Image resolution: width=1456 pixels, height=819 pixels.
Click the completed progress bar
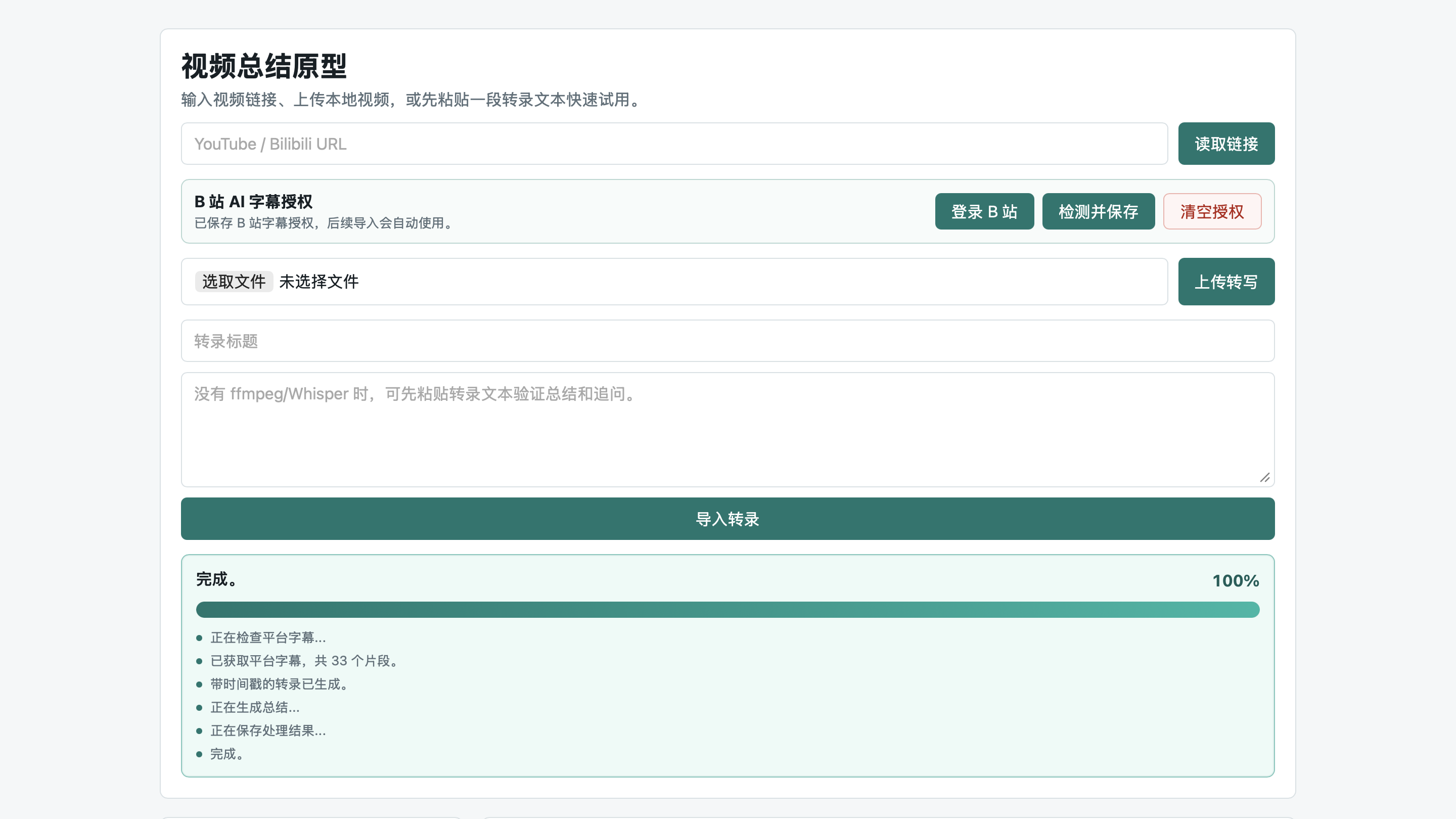727,609
